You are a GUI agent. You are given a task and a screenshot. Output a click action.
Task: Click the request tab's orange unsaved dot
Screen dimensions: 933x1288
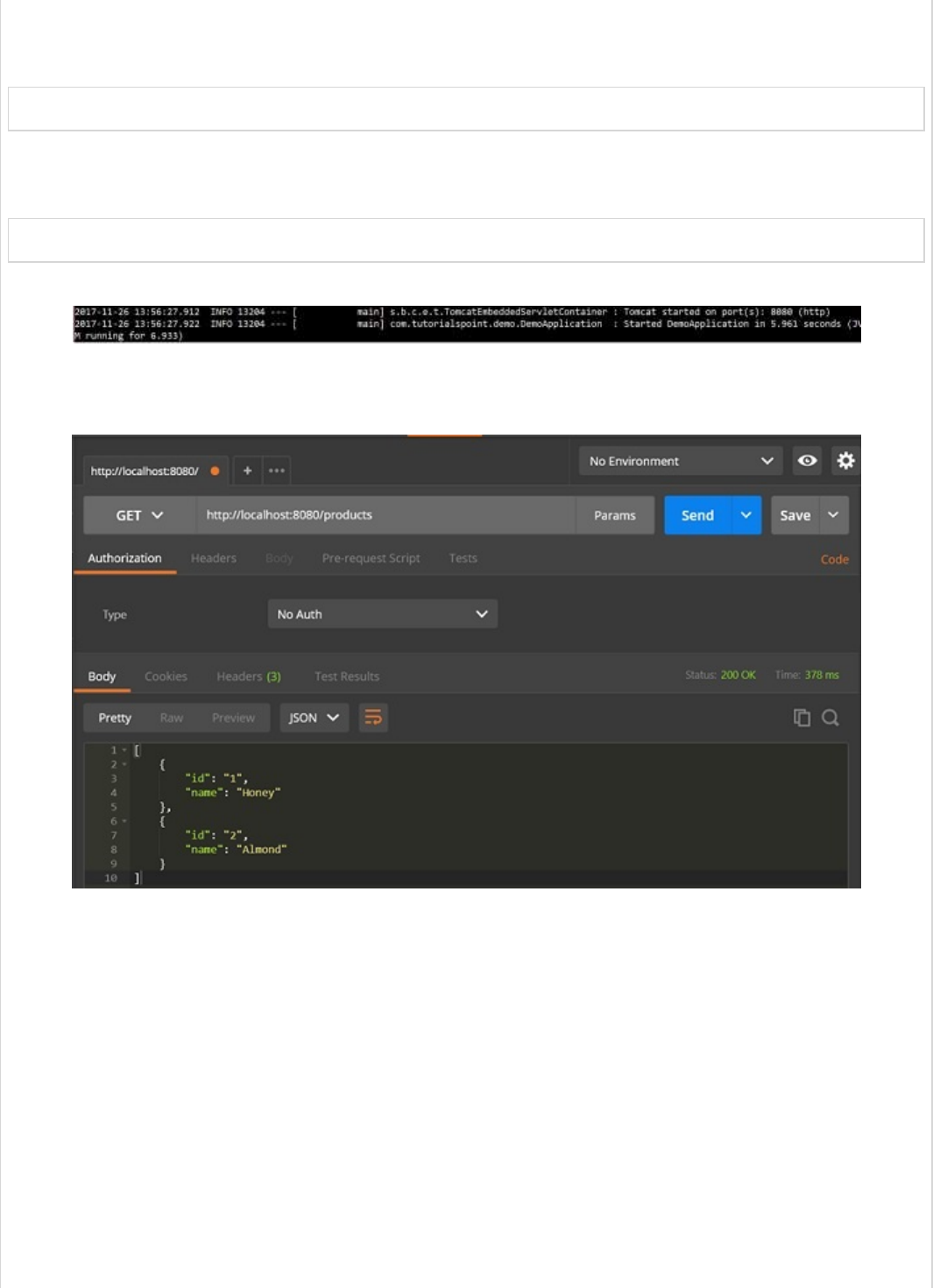coord(215,471)
